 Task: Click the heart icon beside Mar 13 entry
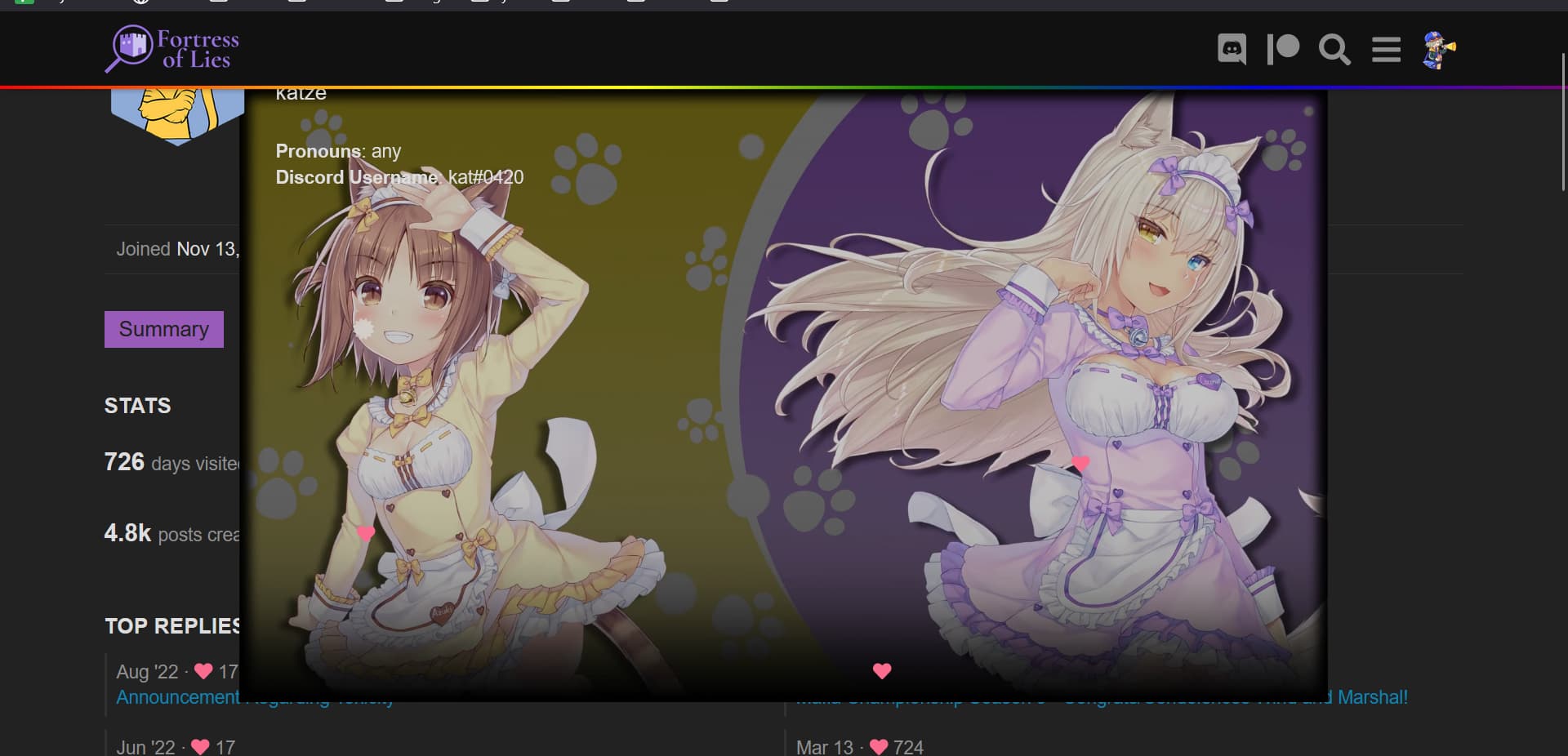tap(879, 746)
